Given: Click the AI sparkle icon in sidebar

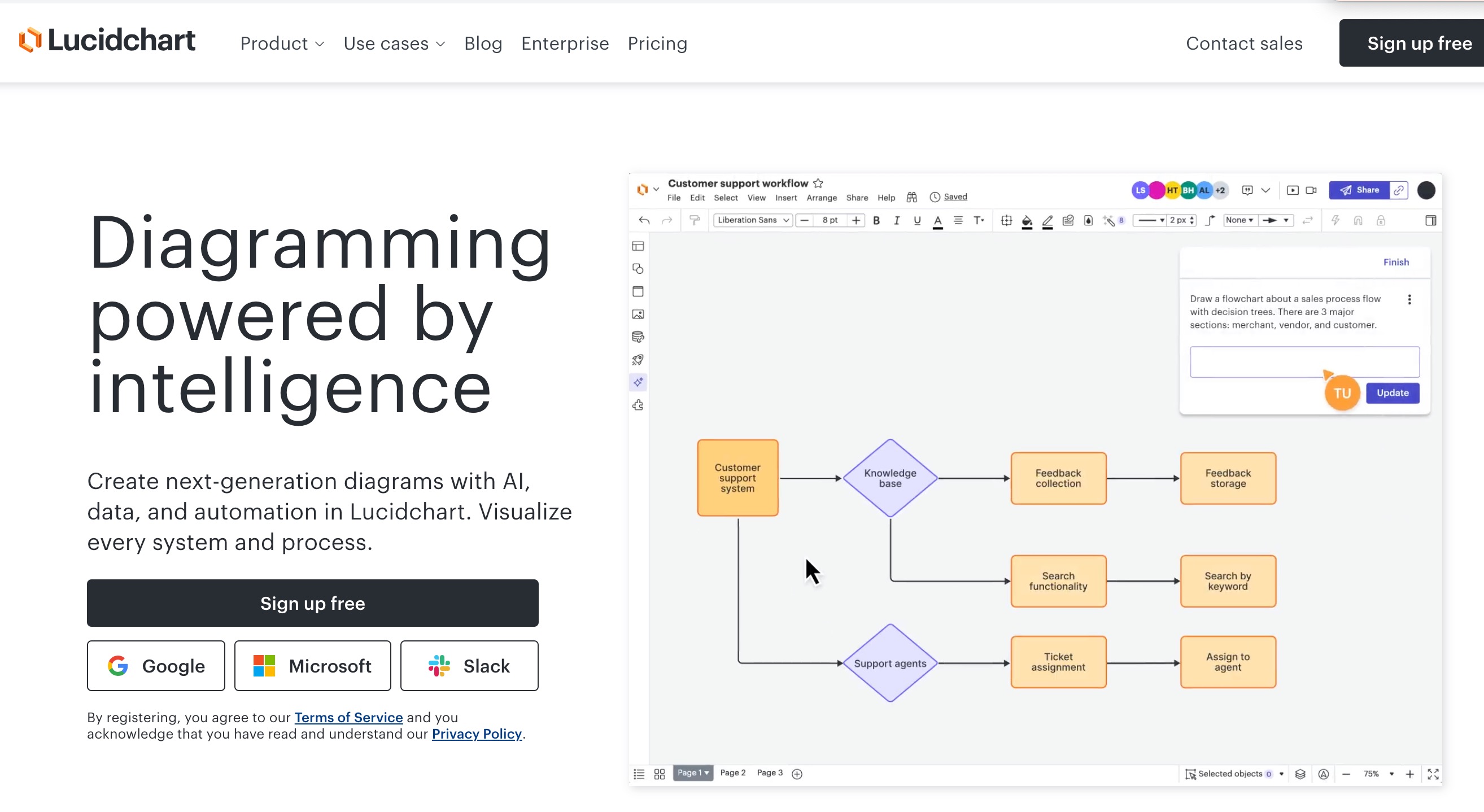Looking at the screenshot, I should tap(638, 382).
